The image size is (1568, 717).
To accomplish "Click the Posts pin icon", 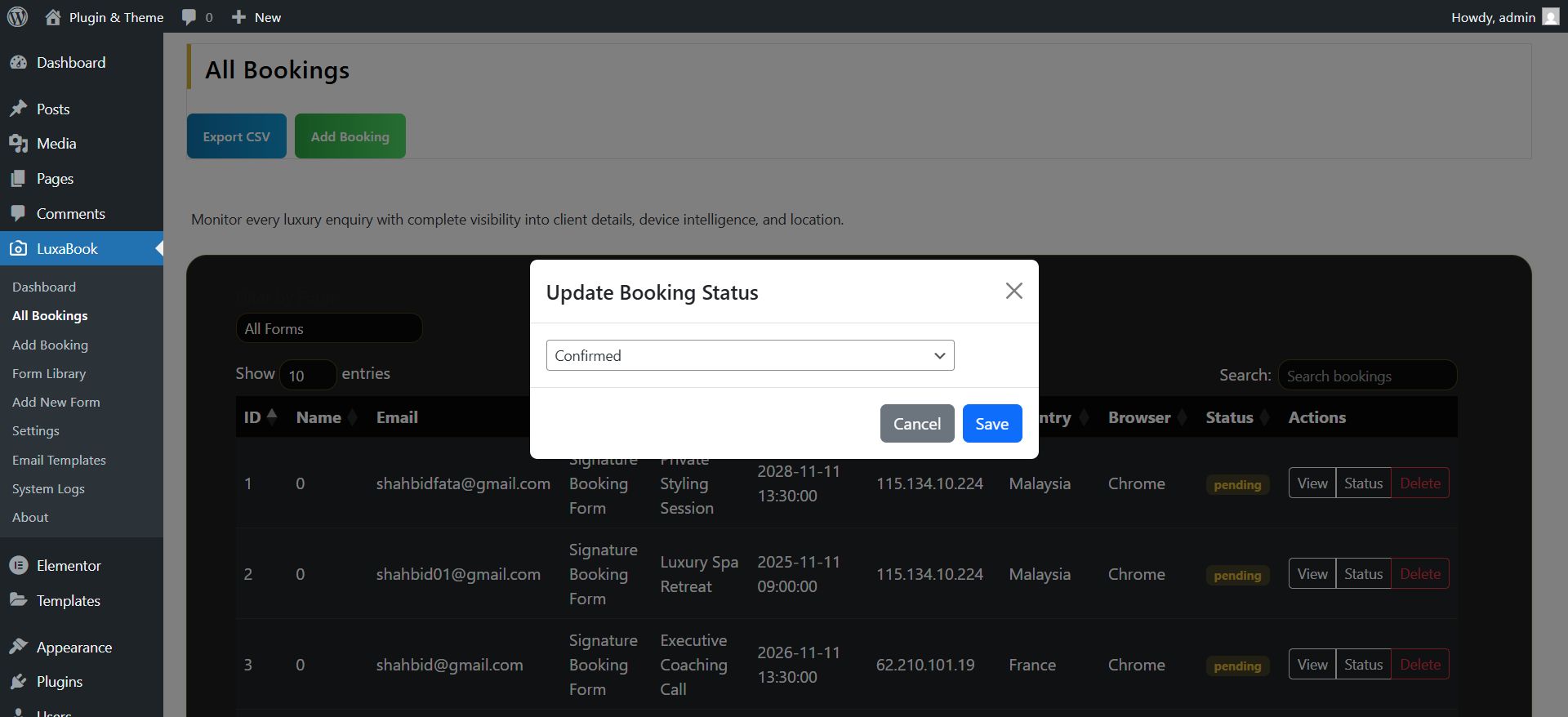I will tap(18, 109).
